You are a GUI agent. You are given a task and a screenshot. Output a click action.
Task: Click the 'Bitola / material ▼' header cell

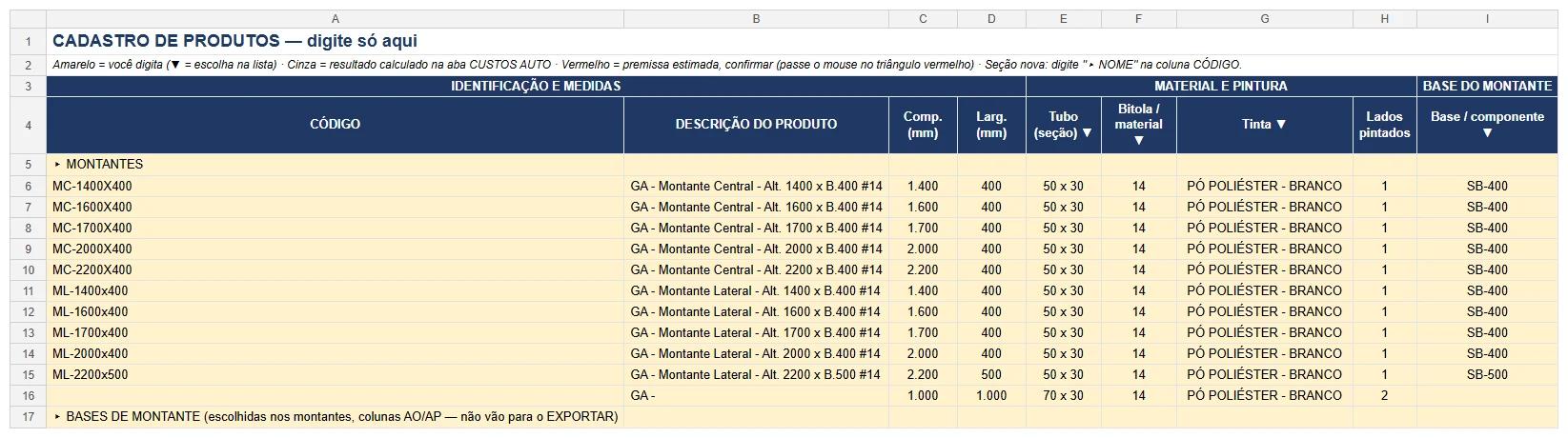point(1138,125)
